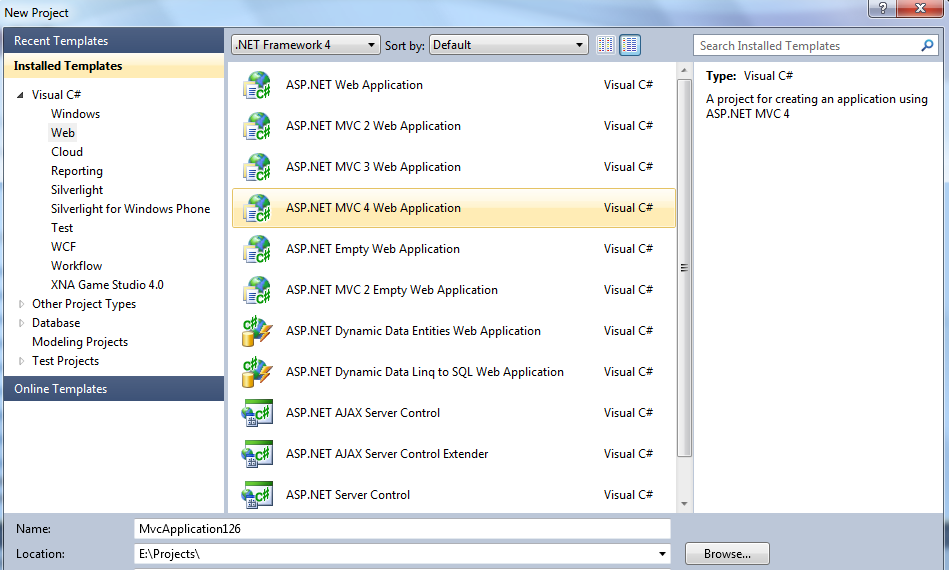Select Silverlight for Windows Phone category
This screenshot has width=949, height=570.
[130, 209]
